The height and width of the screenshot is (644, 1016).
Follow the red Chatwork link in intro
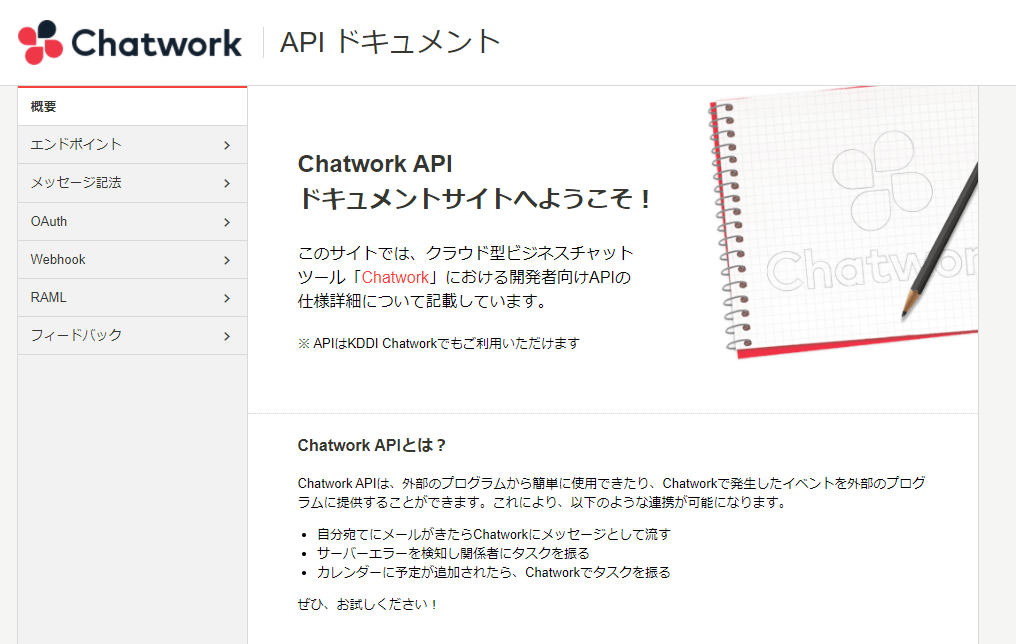(x=395, y=277)
